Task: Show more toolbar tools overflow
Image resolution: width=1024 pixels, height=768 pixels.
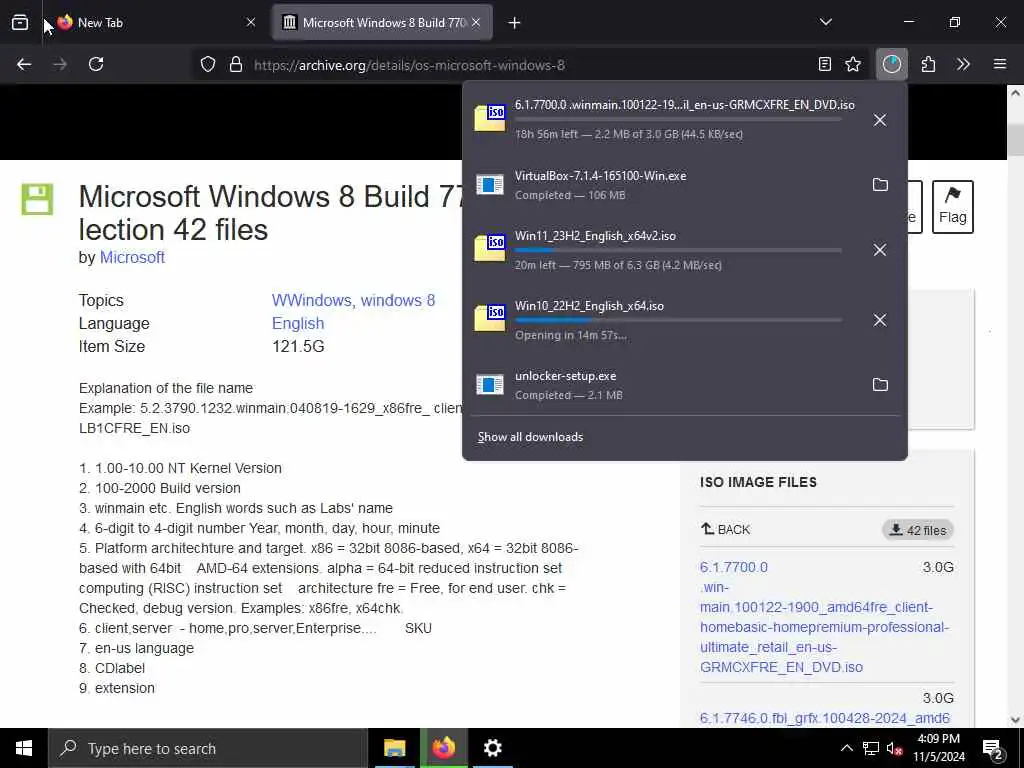Action: click(963, 64)
